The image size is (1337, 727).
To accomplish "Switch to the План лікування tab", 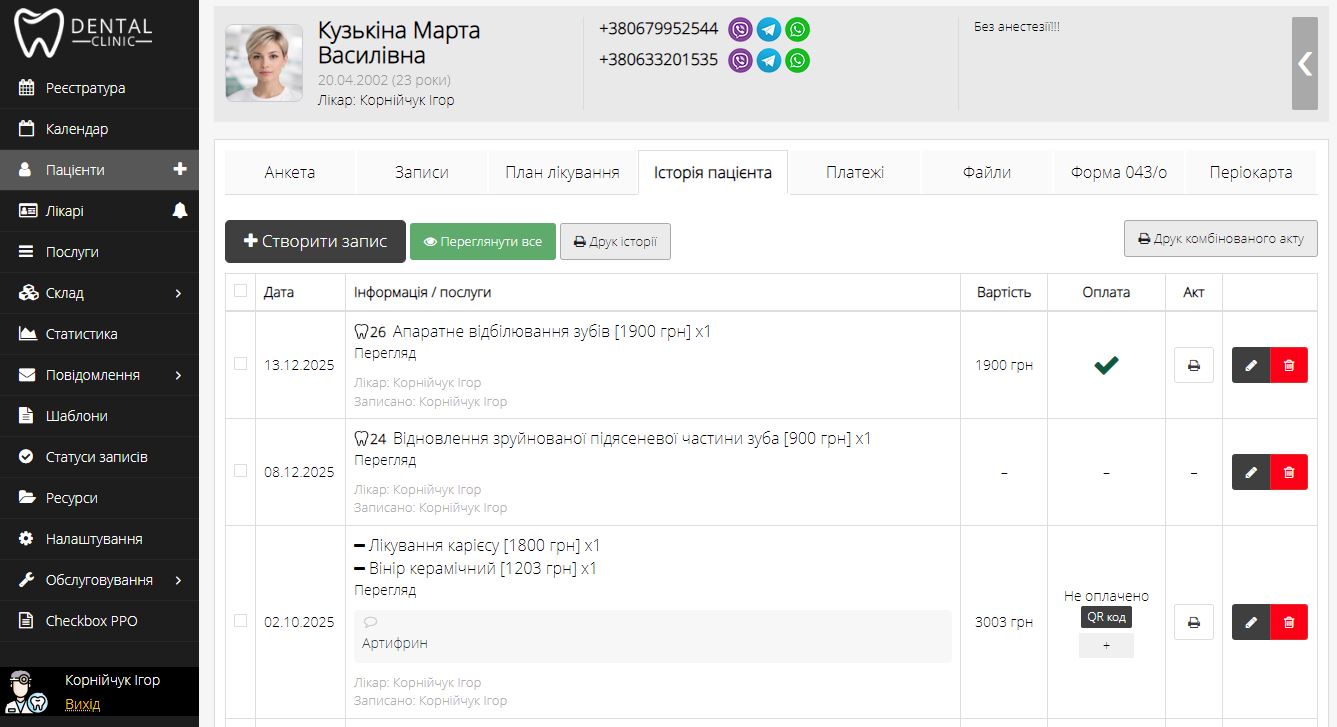I will [562, 172].
